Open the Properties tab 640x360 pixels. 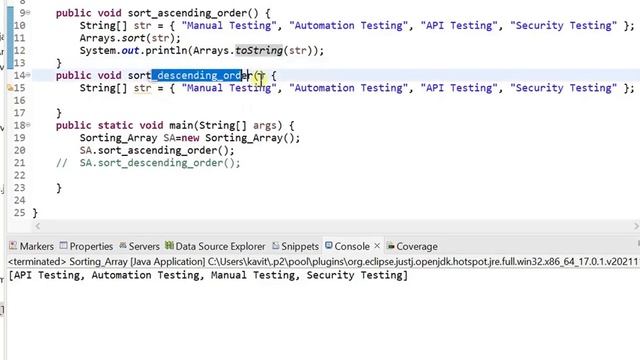tap(86, 246)
